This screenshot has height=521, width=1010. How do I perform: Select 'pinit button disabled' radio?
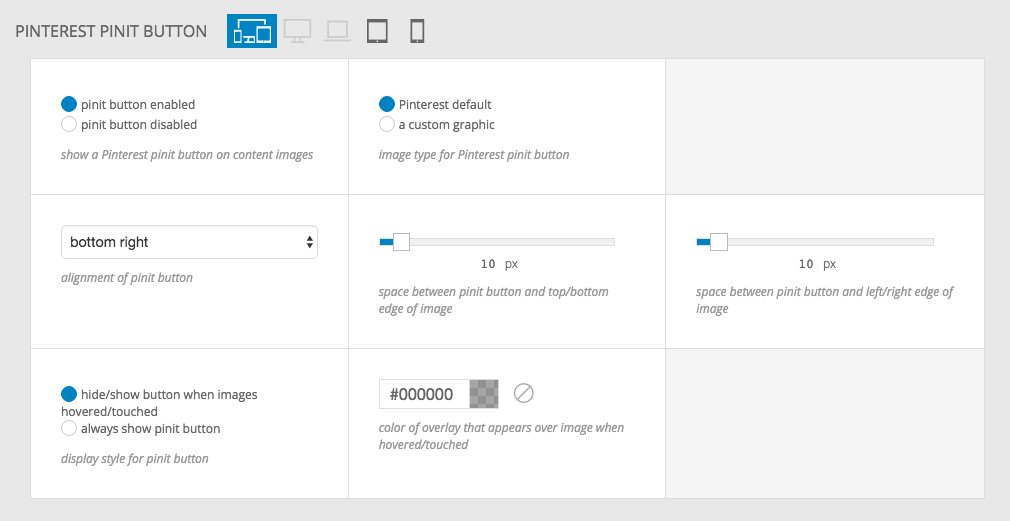69,124
